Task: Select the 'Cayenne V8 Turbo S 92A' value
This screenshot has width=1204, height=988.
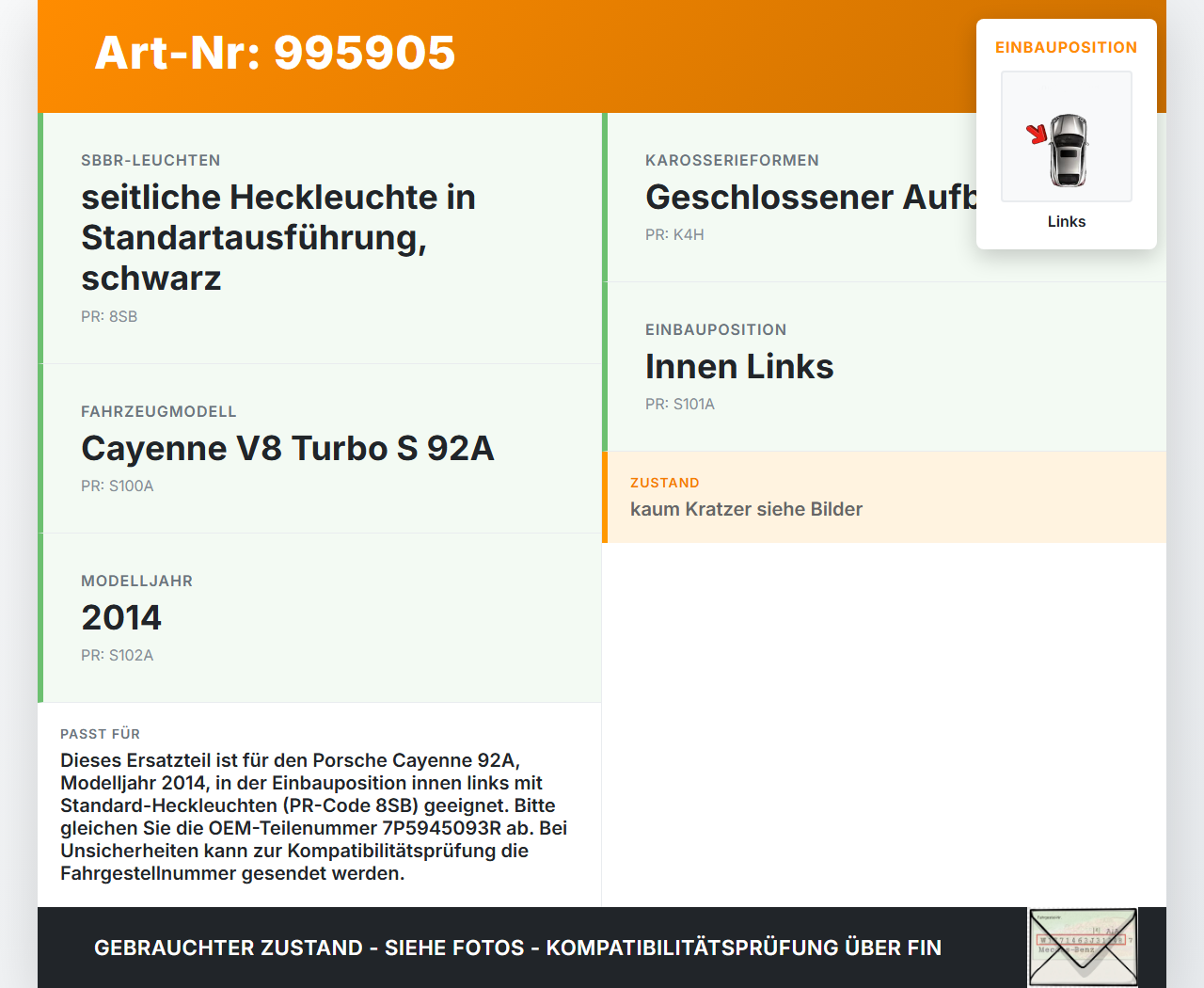Action: point(288,448)
